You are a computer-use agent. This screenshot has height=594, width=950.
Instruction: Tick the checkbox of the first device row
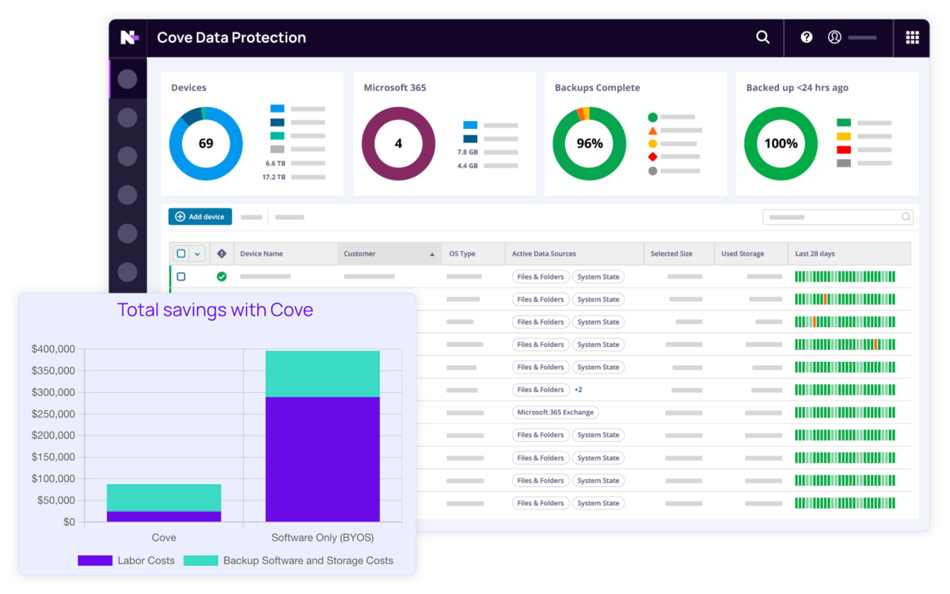click(x=181, y=276)
